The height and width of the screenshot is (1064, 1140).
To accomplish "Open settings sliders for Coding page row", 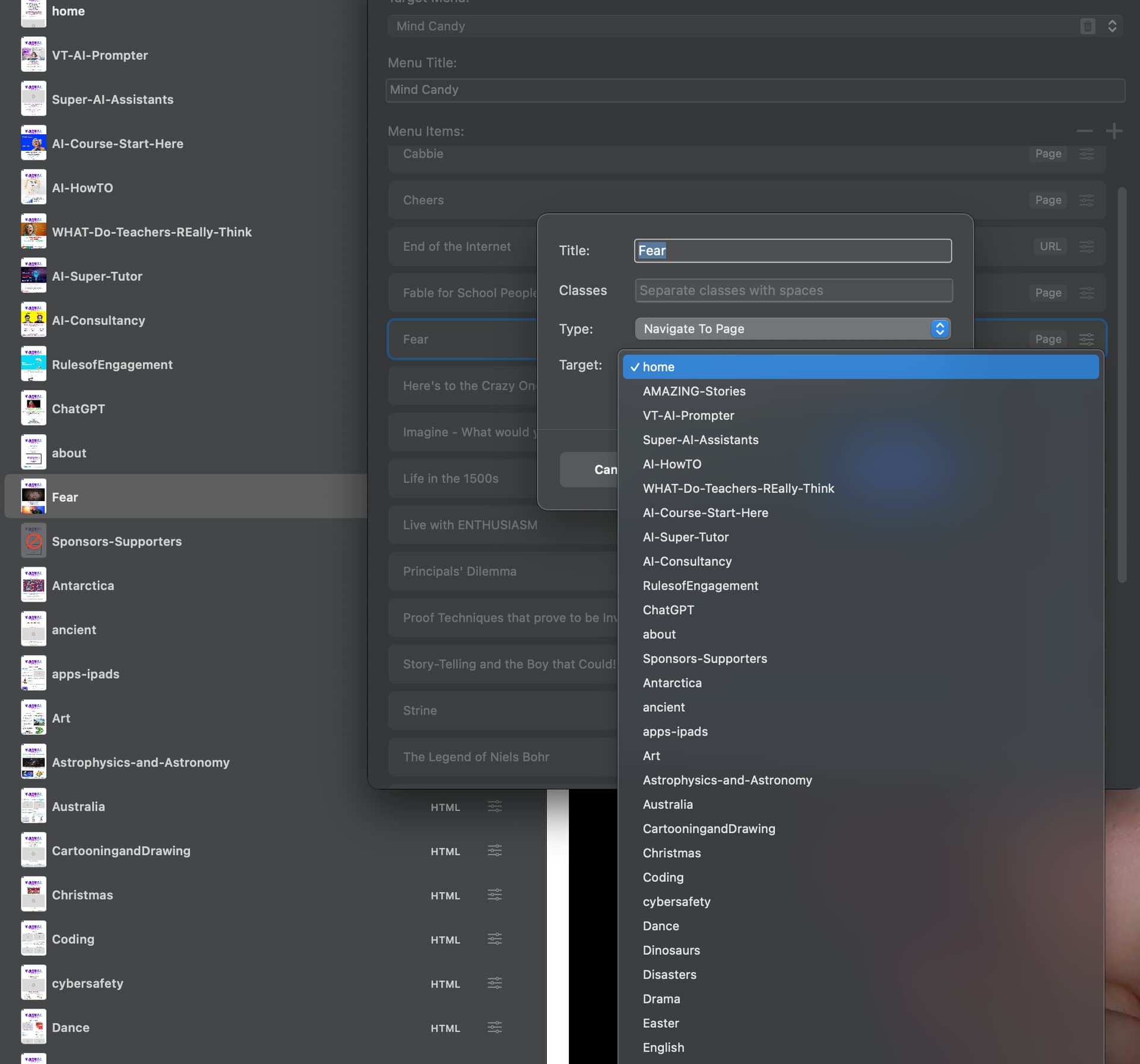I will 495,939.
